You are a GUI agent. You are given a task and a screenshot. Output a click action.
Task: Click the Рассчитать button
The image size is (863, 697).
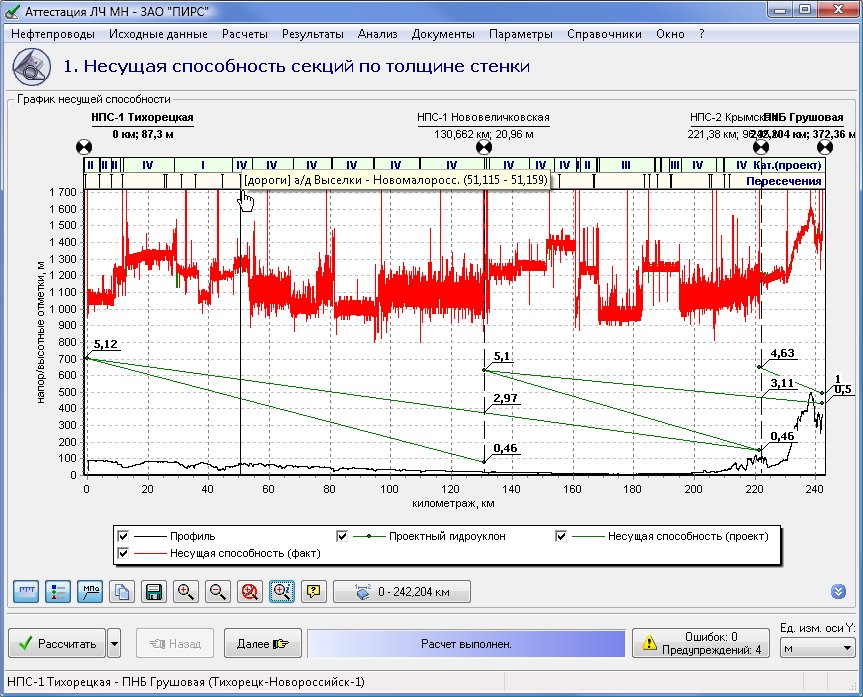[x=57, y=644]
